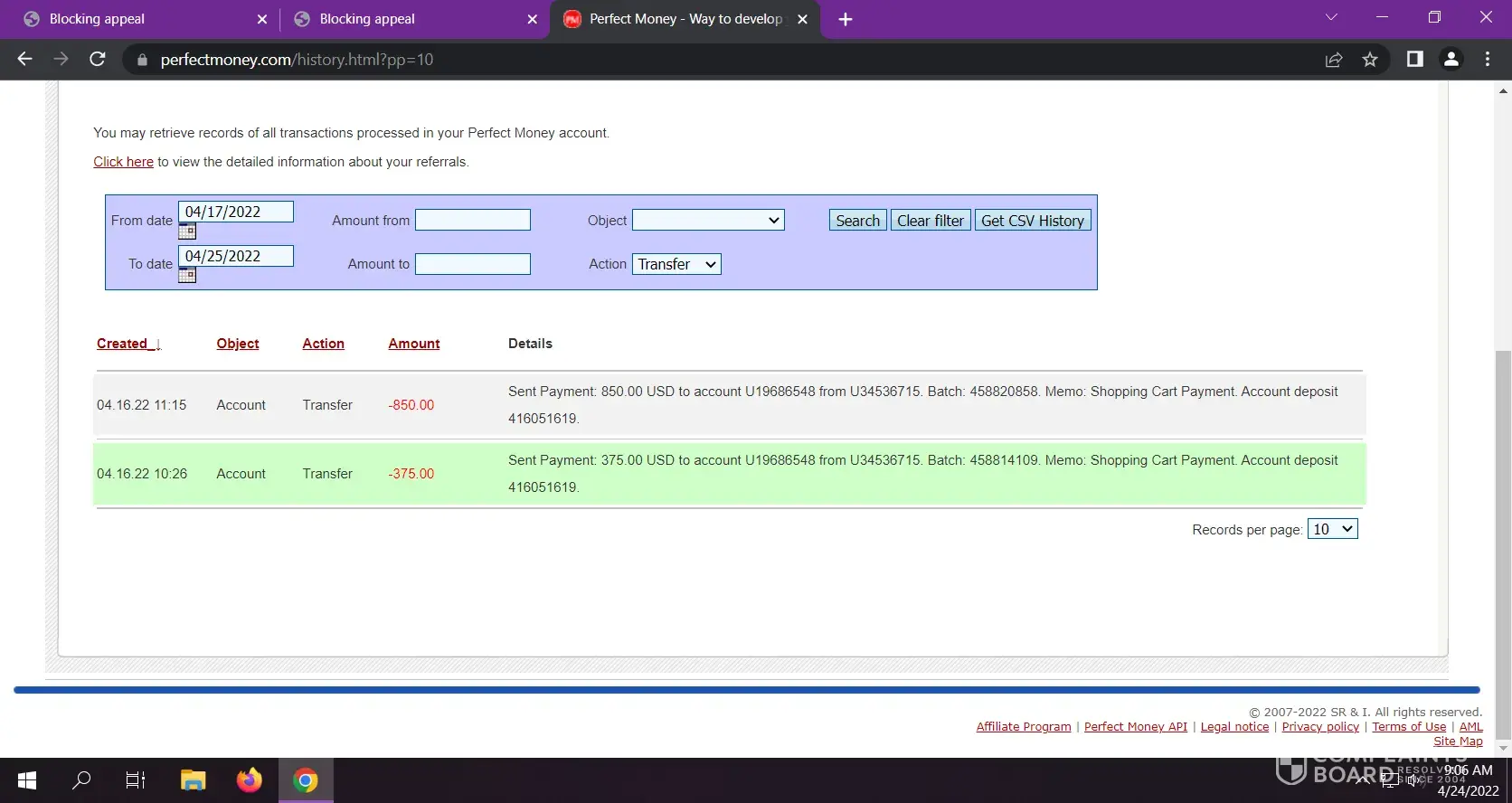The height and width of the screenshot is (803, 1512).
Task: Sort transactions by Amount column header
Action: tap(414, 344)
